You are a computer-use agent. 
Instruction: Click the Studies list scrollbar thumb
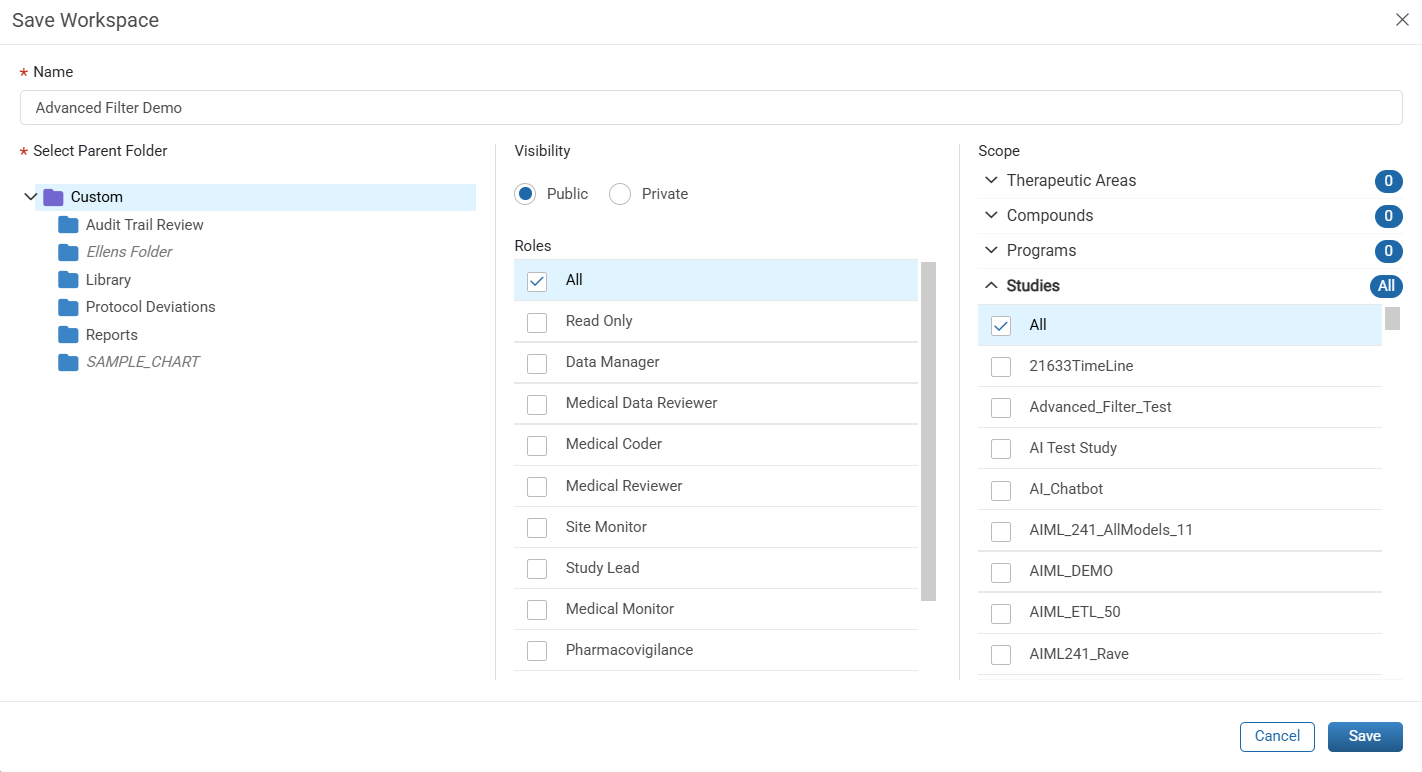click(x=1392, y=318)
